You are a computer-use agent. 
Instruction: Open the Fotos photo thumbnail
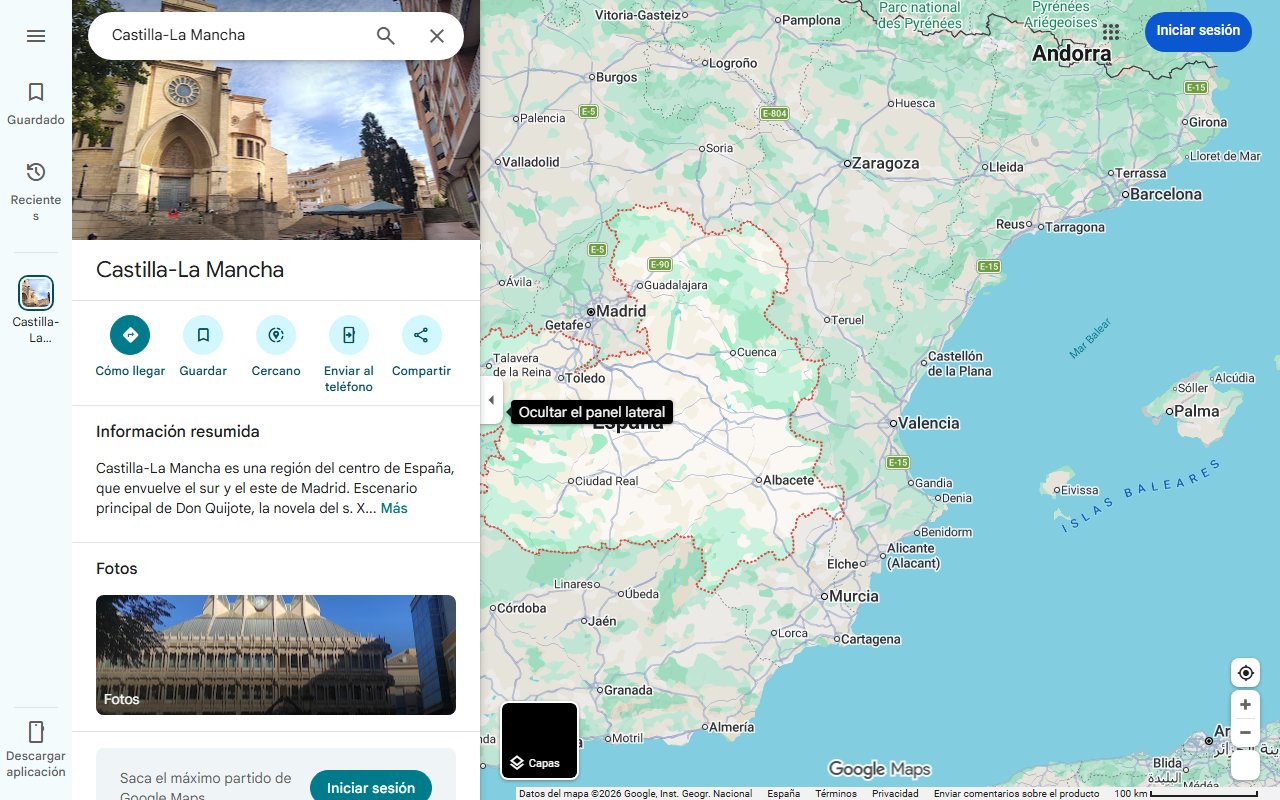tap(275, 655)
